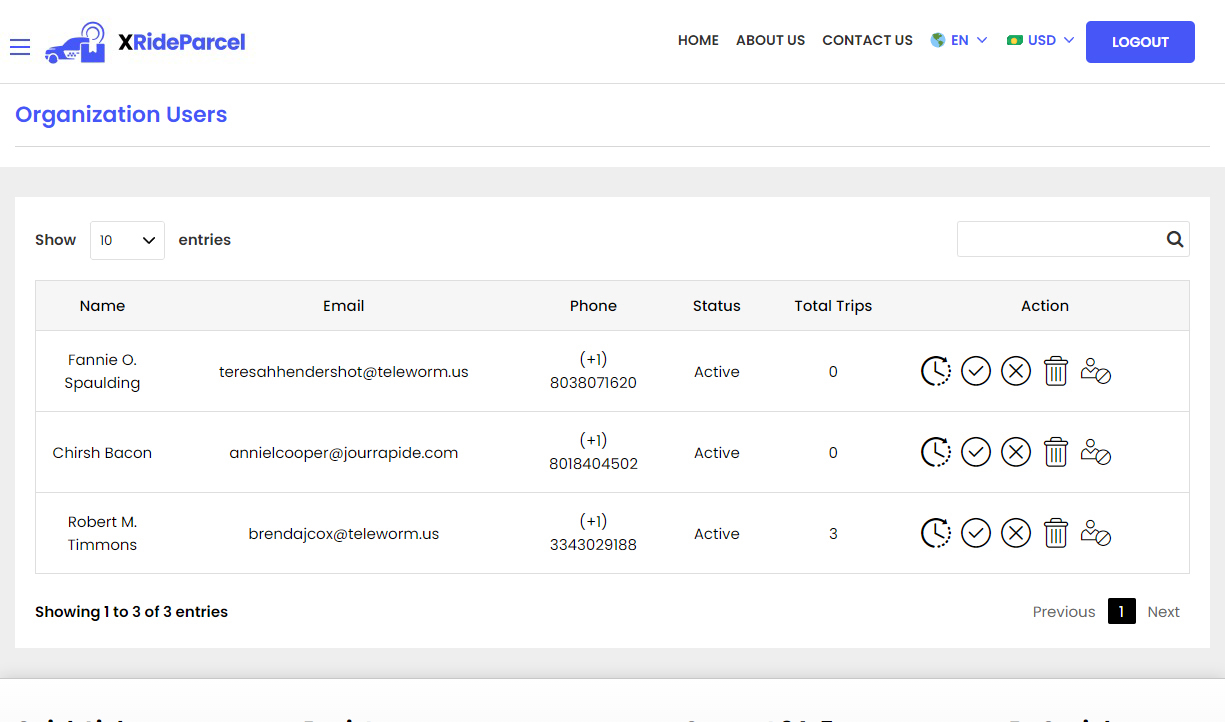Focus the user search input field
Screen dimensions: 1225x722
click(x=1058, y=239)
